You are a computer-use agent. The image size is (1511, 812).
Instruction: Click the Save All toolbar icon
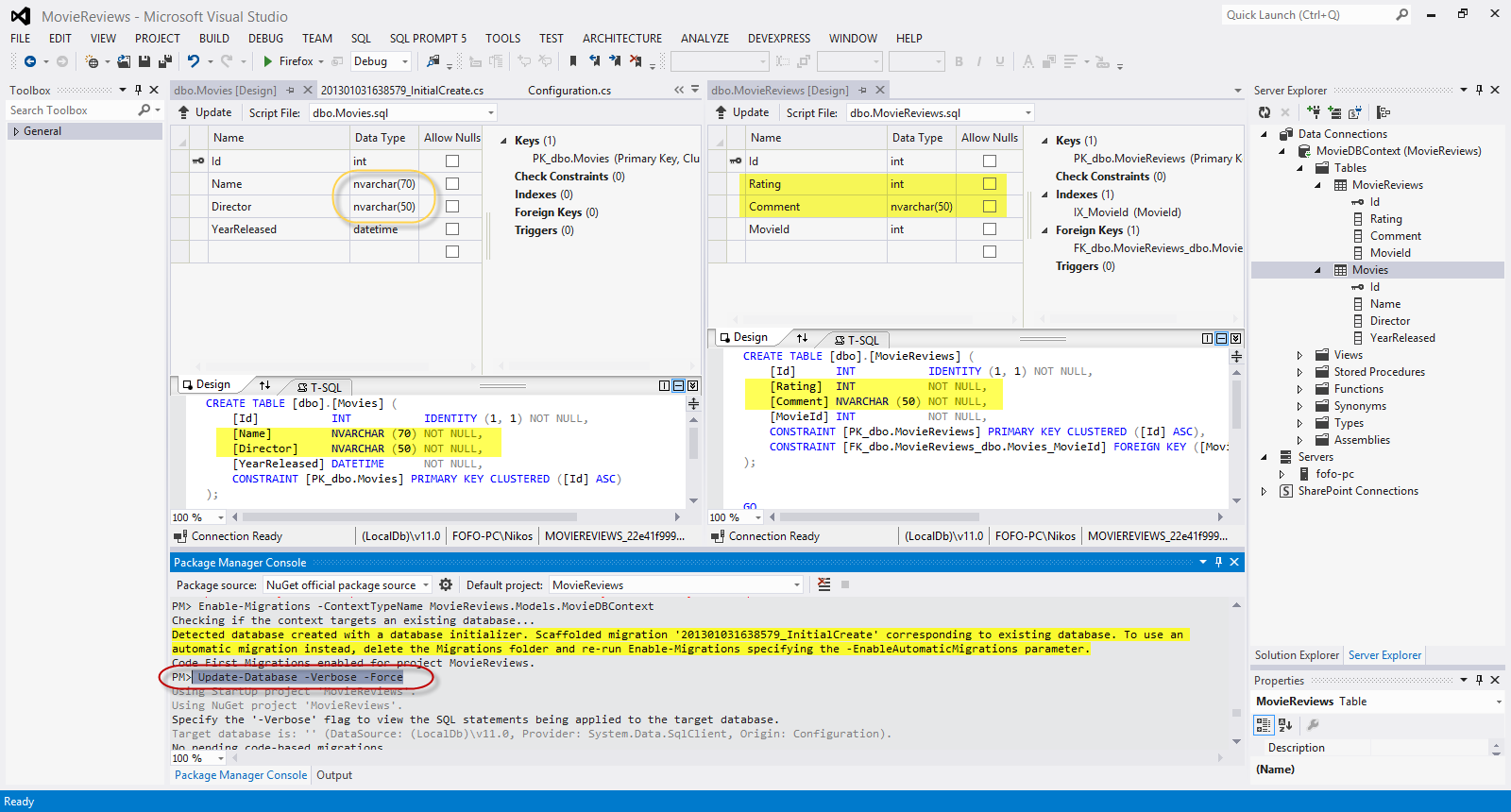164,61
